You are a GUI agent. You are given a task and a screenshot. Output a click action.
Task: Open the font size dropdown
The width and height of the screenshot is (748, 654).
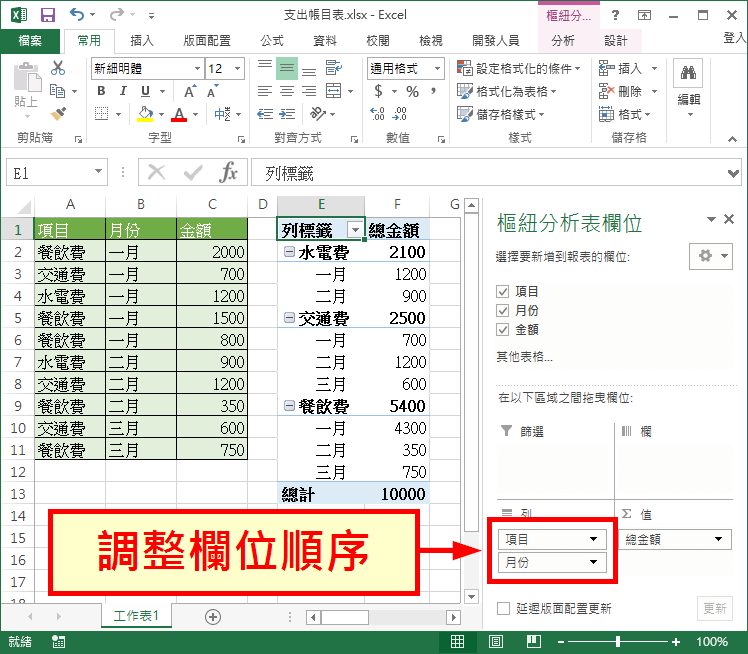tap(238, 68)
